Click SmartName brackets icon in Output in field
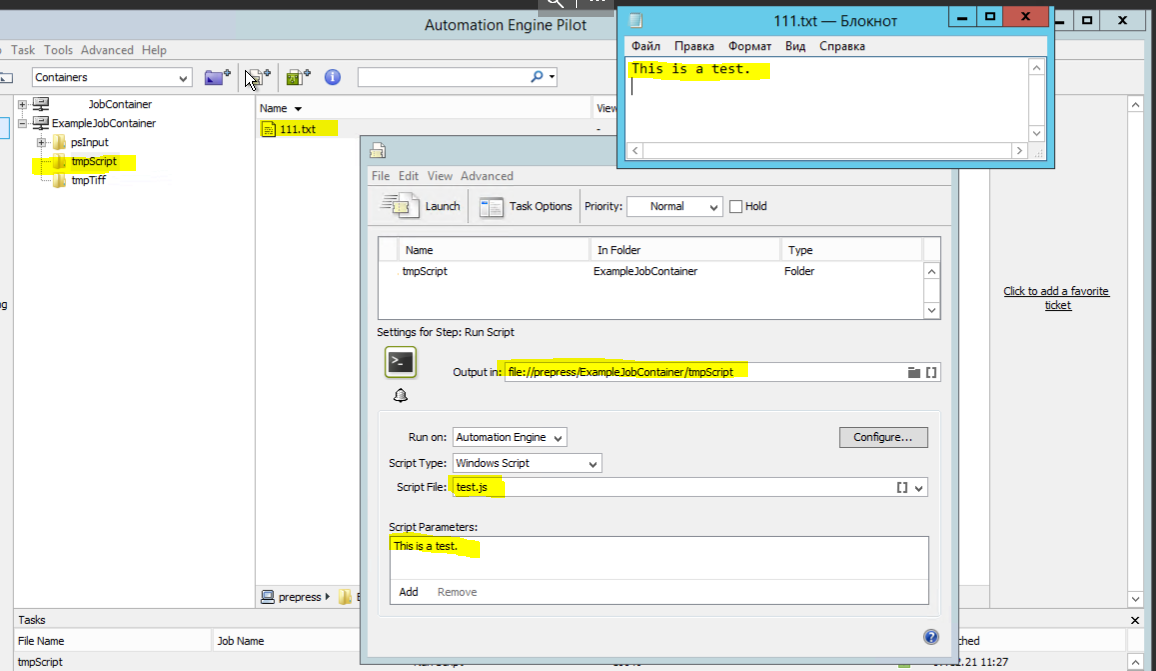The image size is (1156, 671). coord(931,372)
